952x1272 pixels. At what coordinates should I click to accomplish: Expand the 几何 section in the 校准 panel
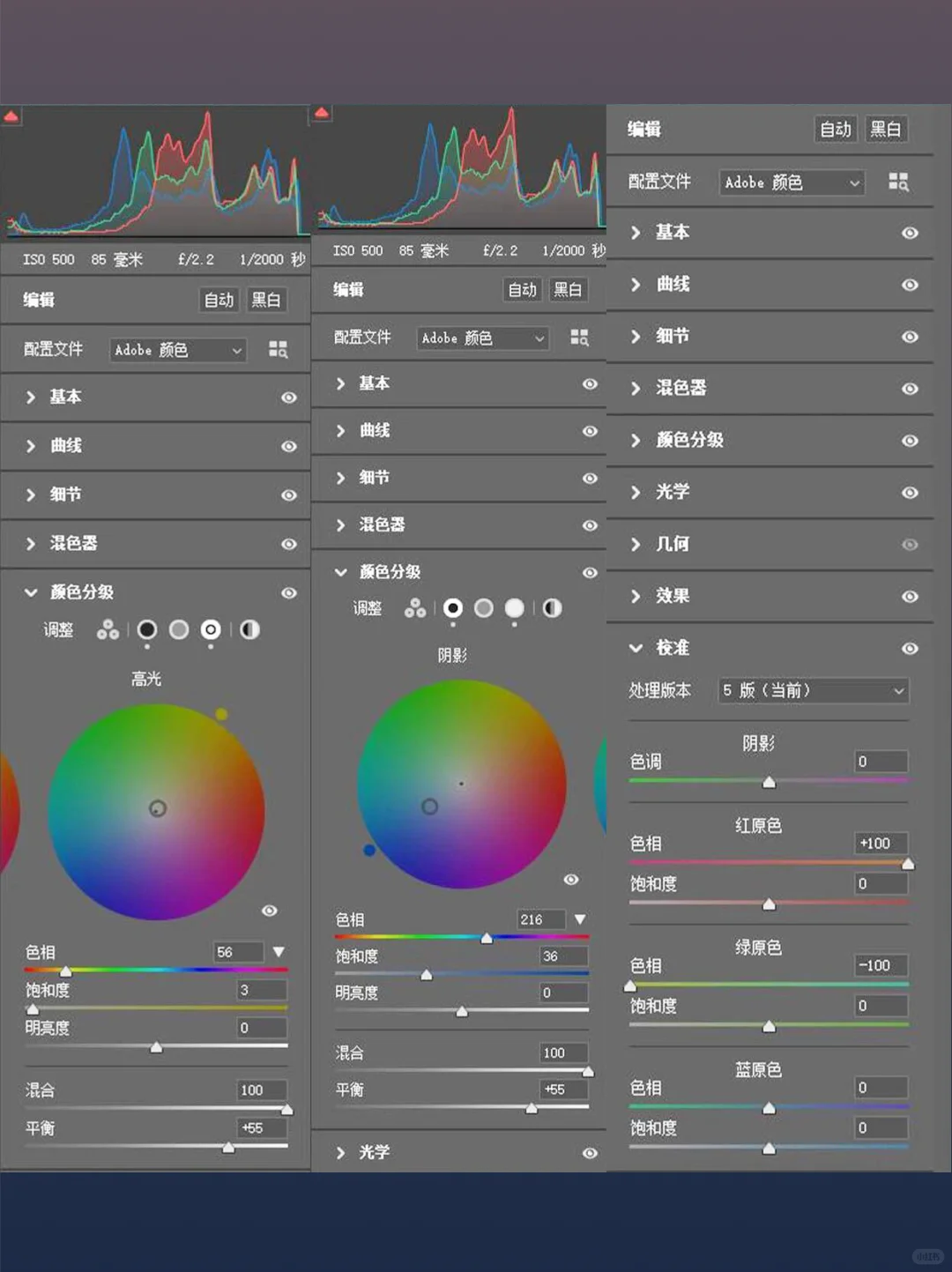coord(636,544)
